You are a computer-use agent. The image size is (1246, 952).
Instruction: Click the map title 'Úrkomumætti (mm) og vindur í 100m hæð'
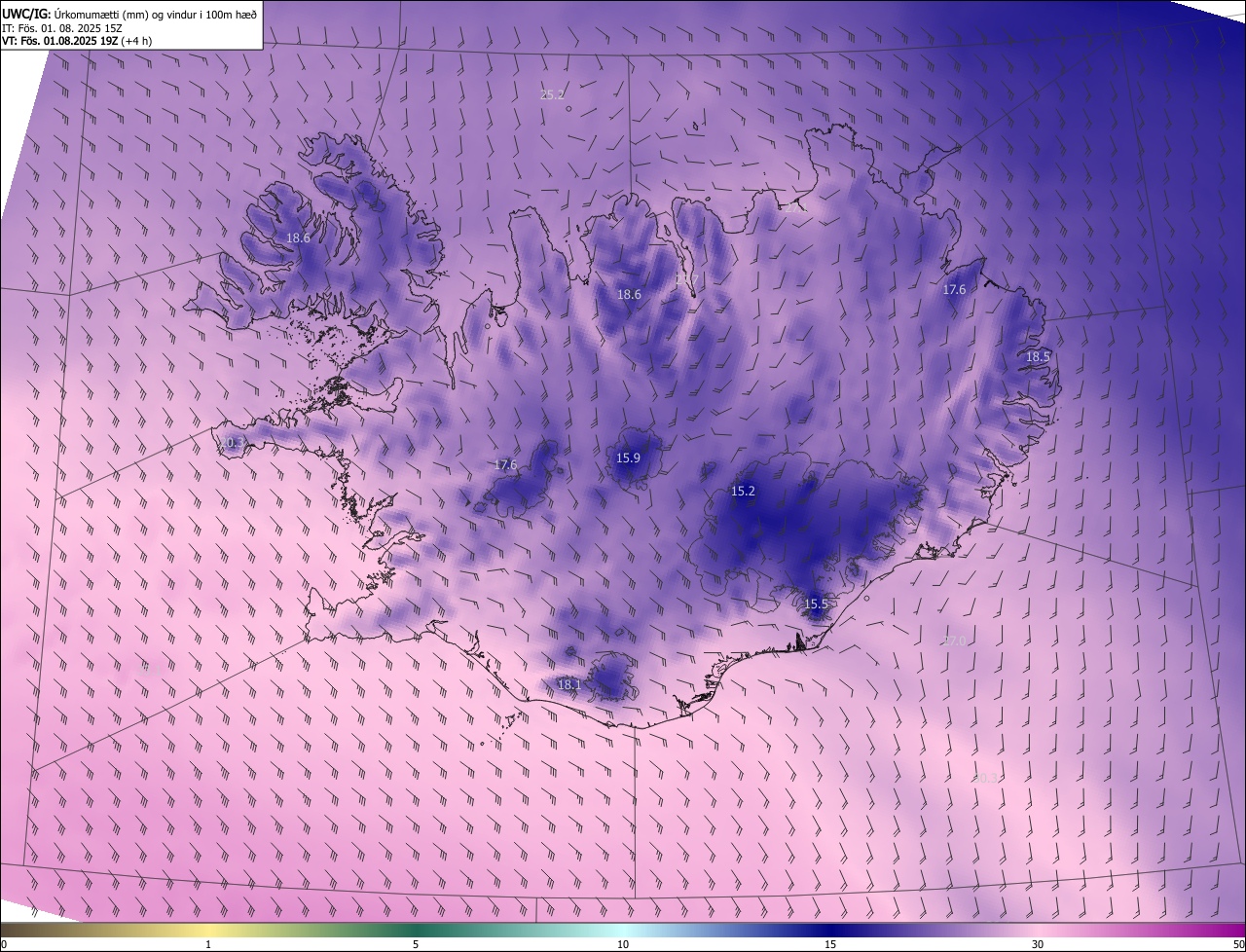(x=155, y=14)
